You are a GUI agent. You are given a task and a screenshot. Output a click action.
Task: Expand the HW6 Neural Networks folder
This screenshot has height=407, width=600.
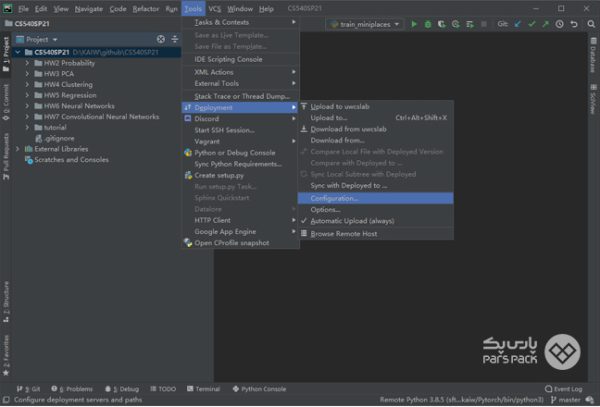click(27, 106)
